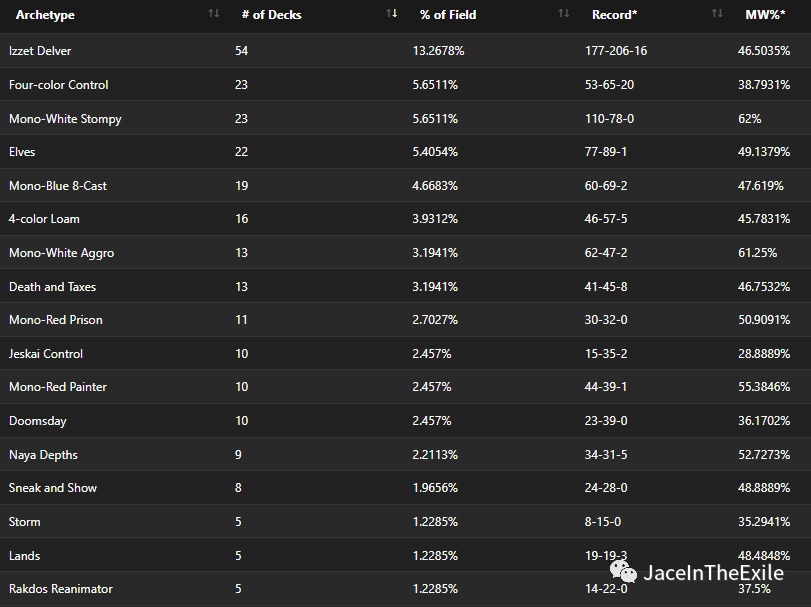Click the sort arrows beside the Record* header
The image size is (811, 607).
click(x=717, y=14)
